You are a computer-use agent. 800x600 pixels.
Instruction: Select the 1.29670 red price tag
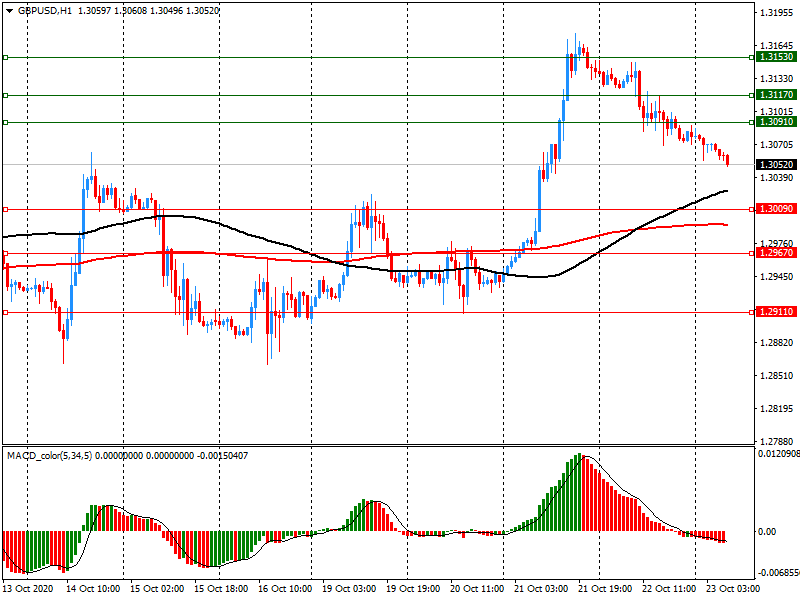(776, 253)
